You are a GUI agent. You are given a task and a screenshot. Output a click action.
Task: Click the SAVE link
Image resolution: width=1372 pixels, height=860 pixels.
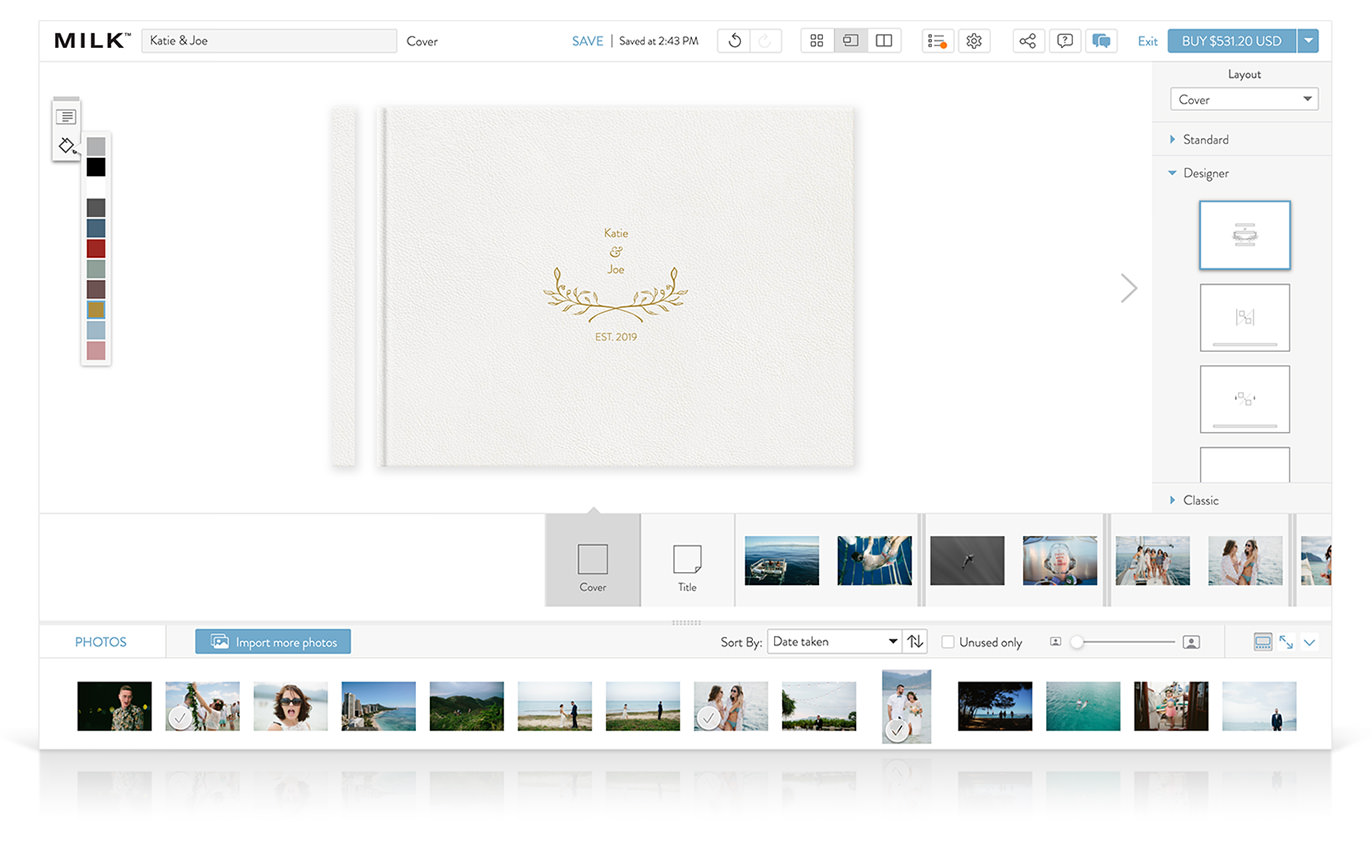(x=588, y=41)
